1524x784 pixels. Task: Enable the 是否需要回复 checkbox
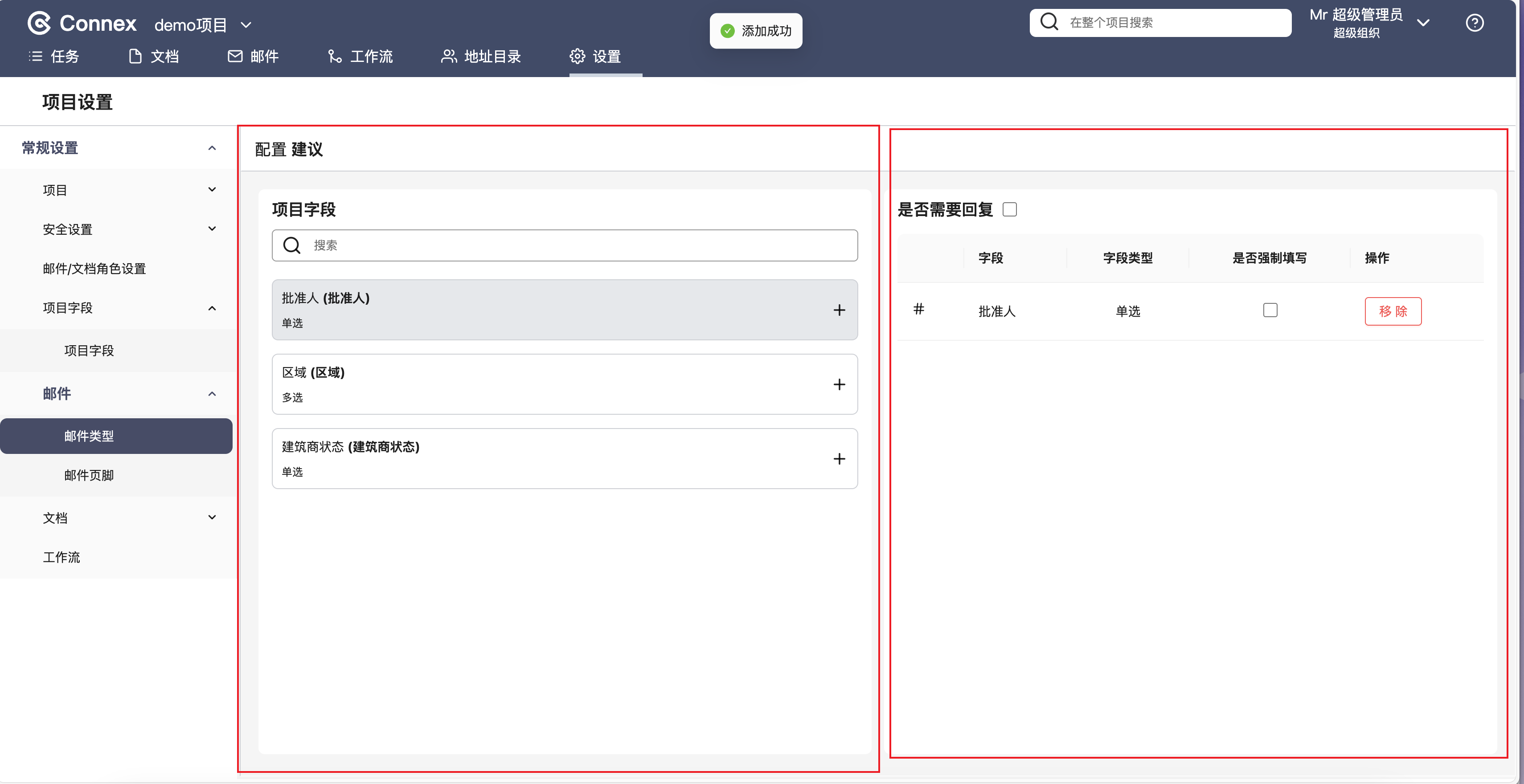pyautogui.click(x=1009, y=209)
